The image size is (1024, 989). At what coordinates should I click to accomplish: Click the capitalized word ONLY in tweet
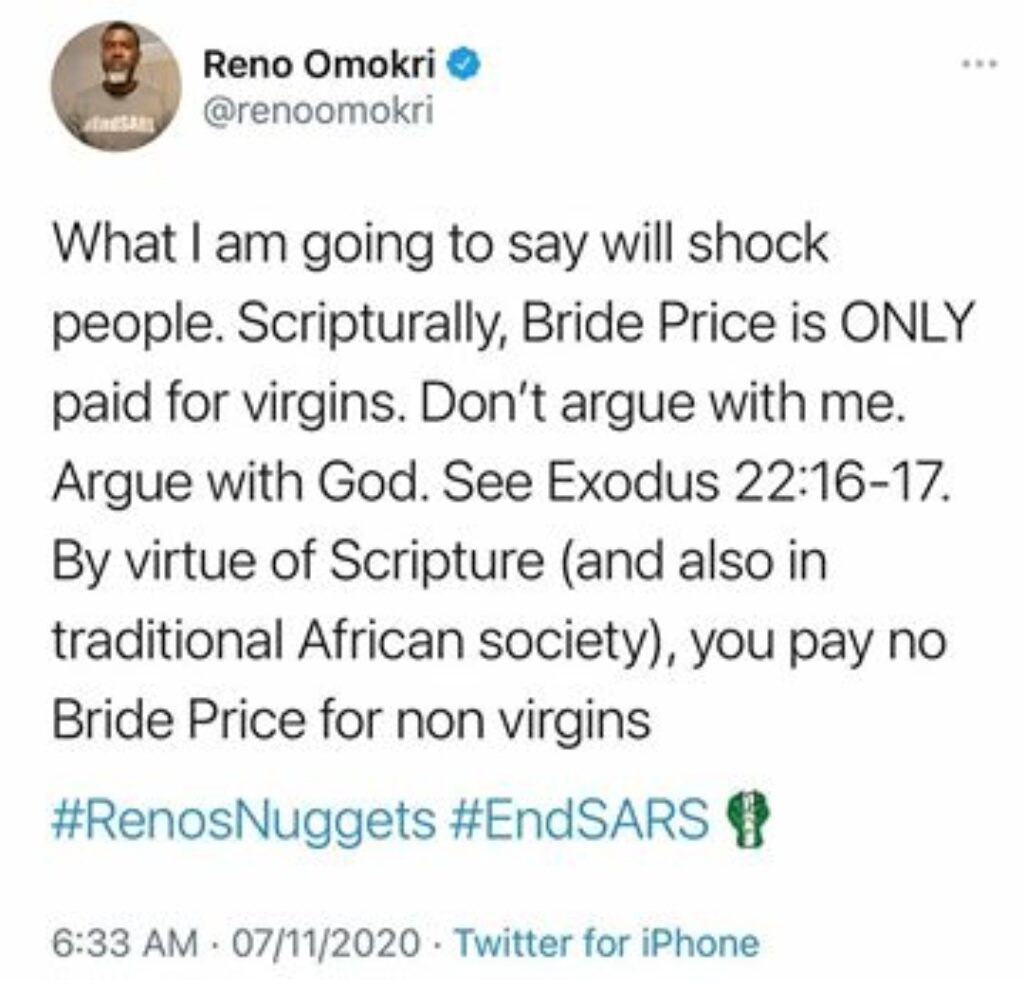pyautogui.click(x=905, y=323)
